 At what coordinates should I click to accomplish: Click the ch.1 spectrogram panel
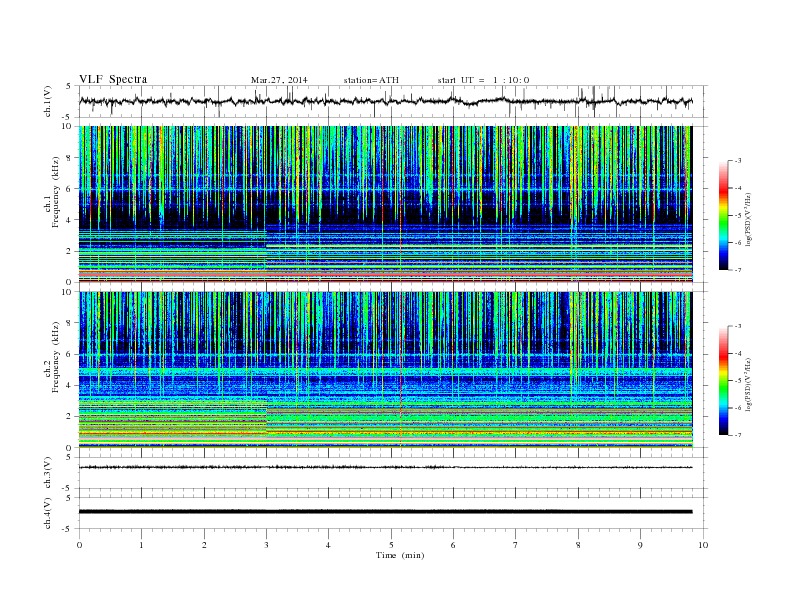tap(386, 204)
